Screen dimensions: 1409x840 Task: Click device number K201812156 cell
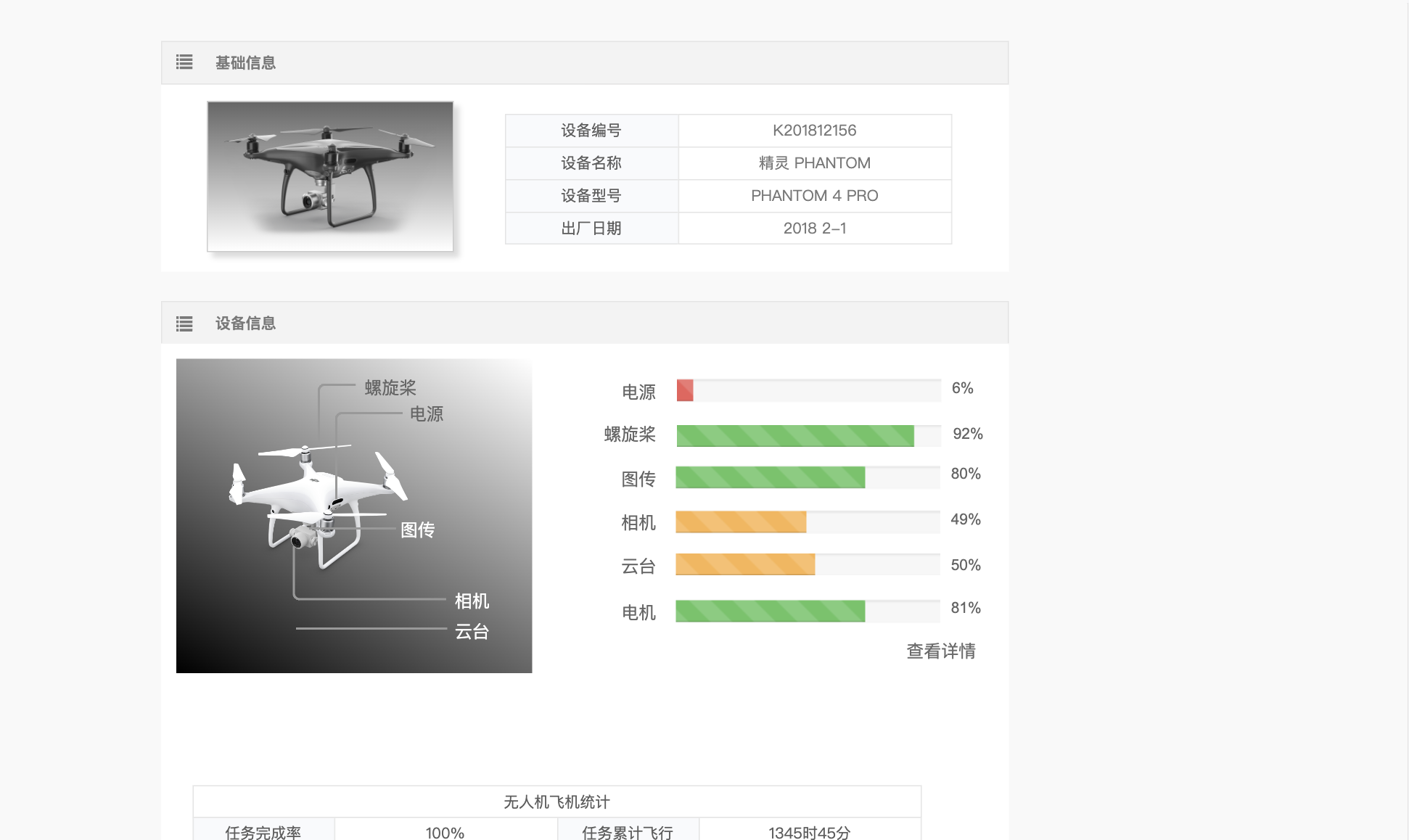[x=814, y=131]
